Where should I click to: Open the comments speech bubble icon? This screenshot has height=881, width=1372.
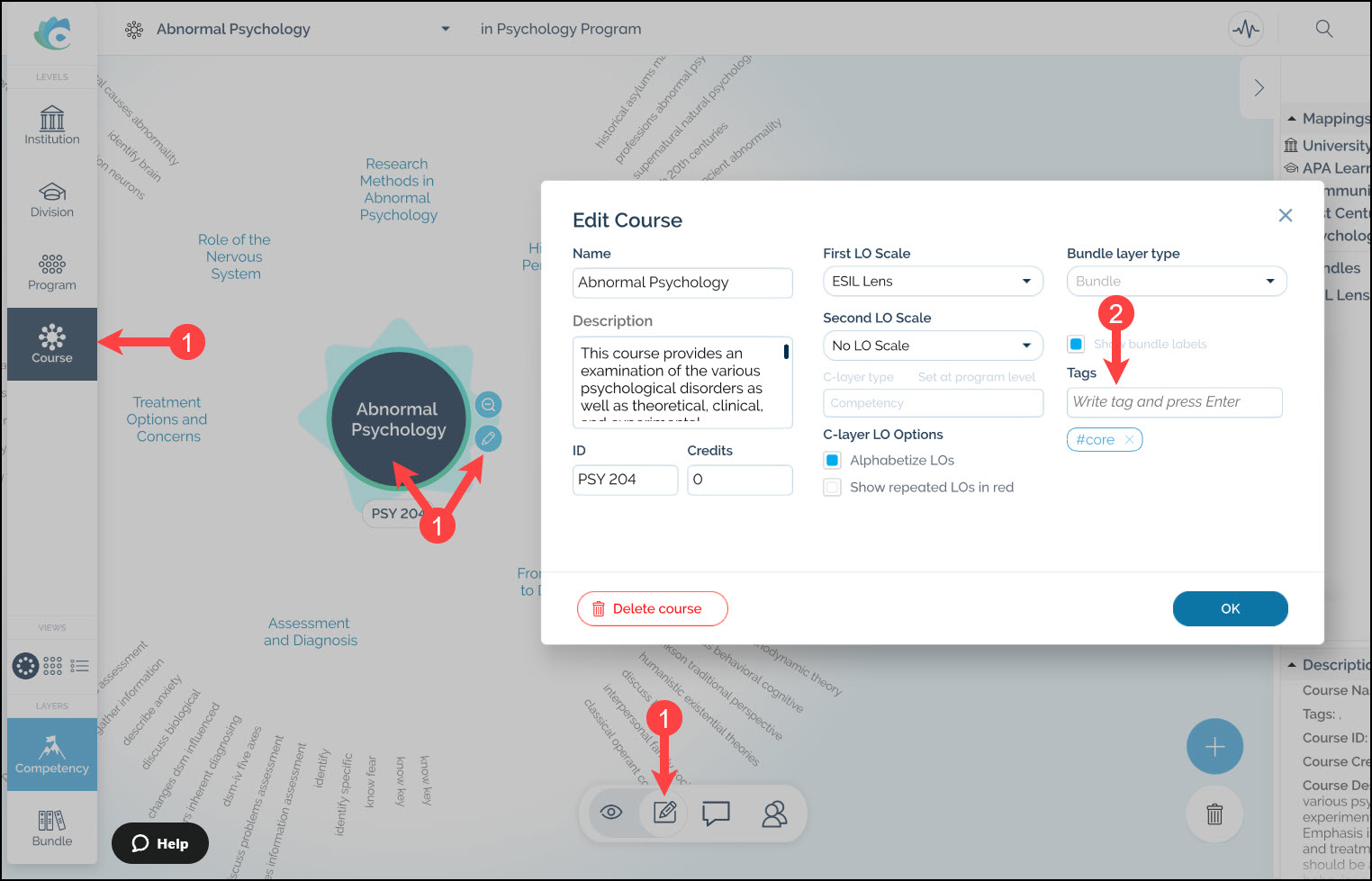coord(716,814)
